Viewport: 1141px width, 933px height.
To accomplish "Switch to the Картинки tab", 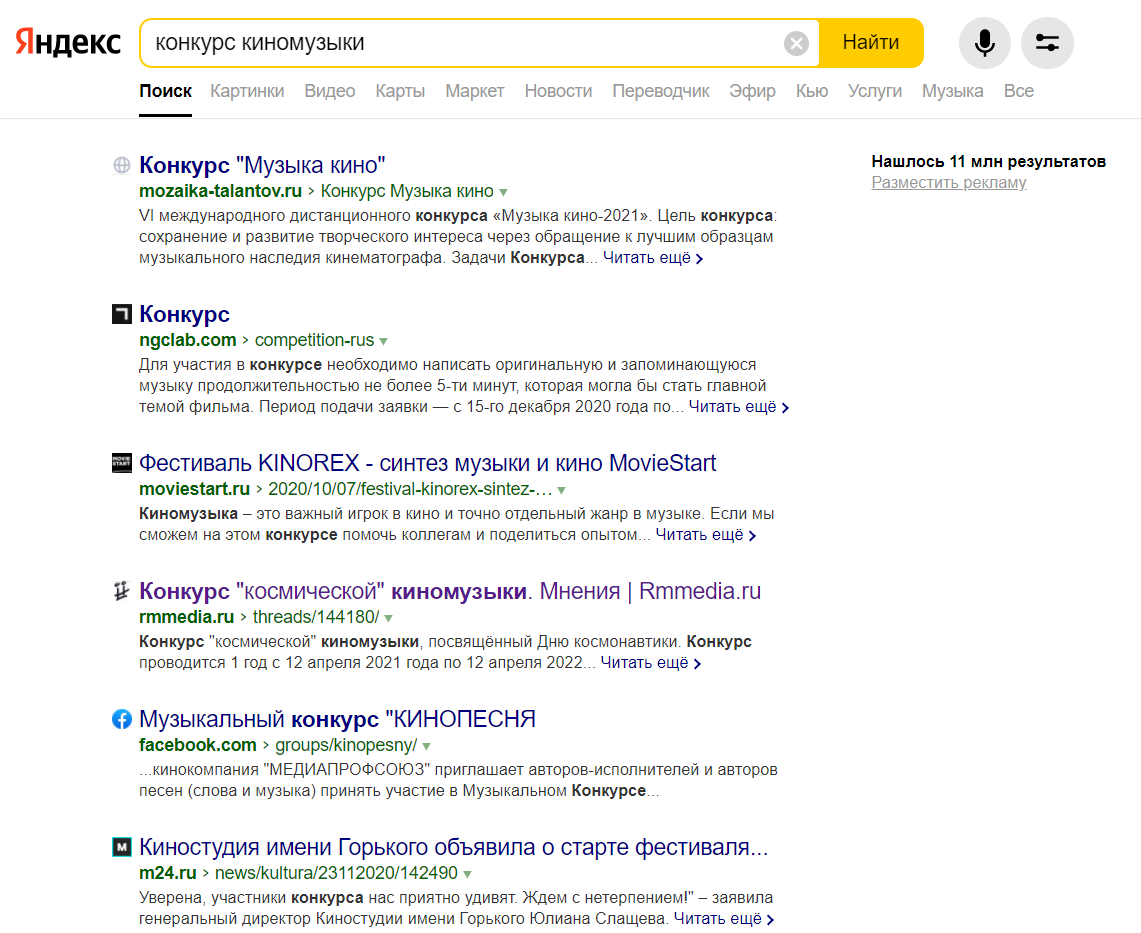I will 247,91.
